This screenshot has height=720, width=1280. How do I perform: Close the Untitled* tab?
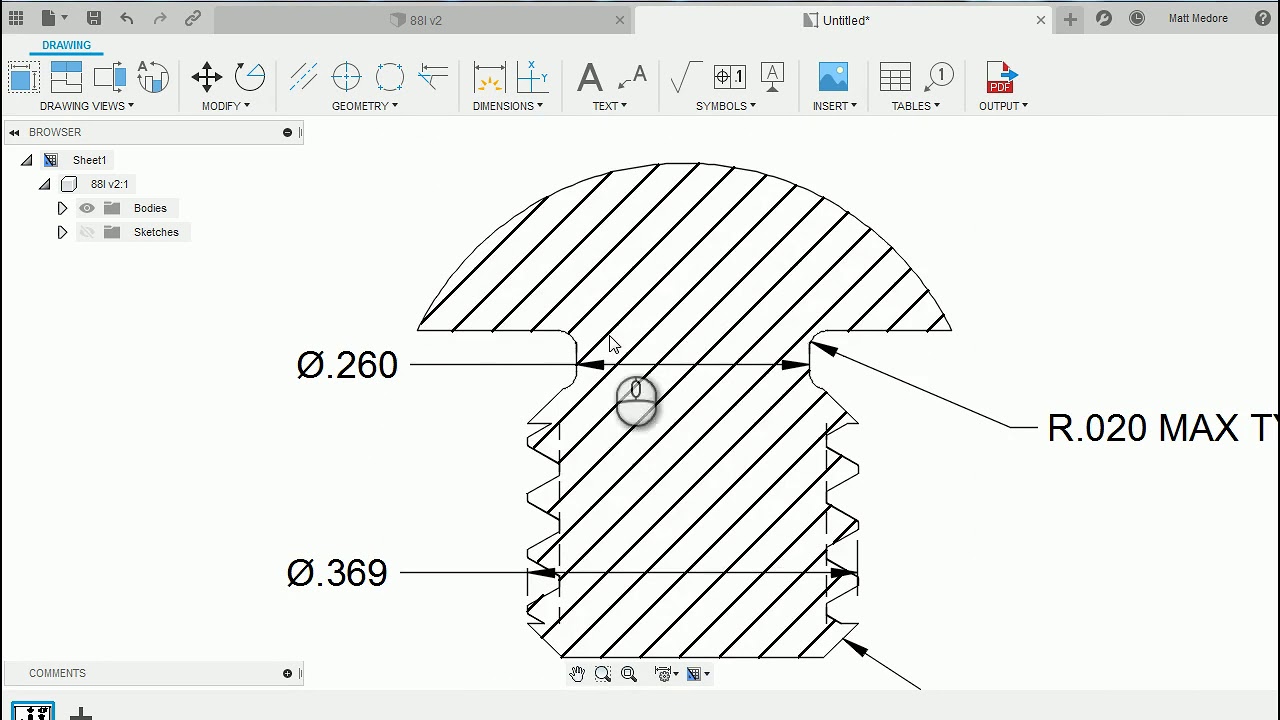(1041, 20)
